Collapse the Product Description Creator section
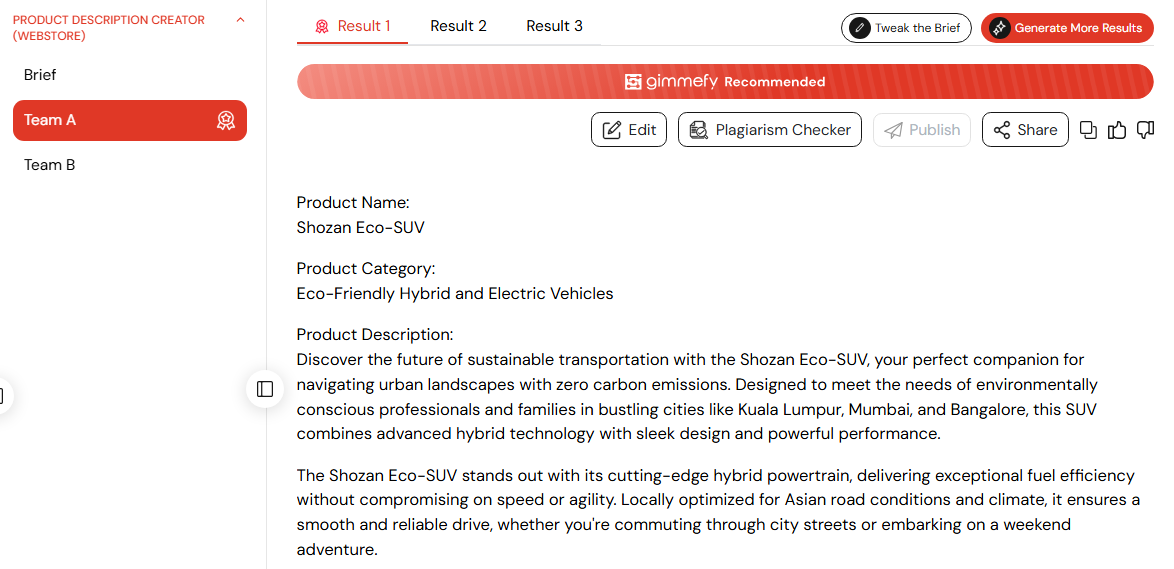Viewport: 1174px width, 569px height. [240, 20]
